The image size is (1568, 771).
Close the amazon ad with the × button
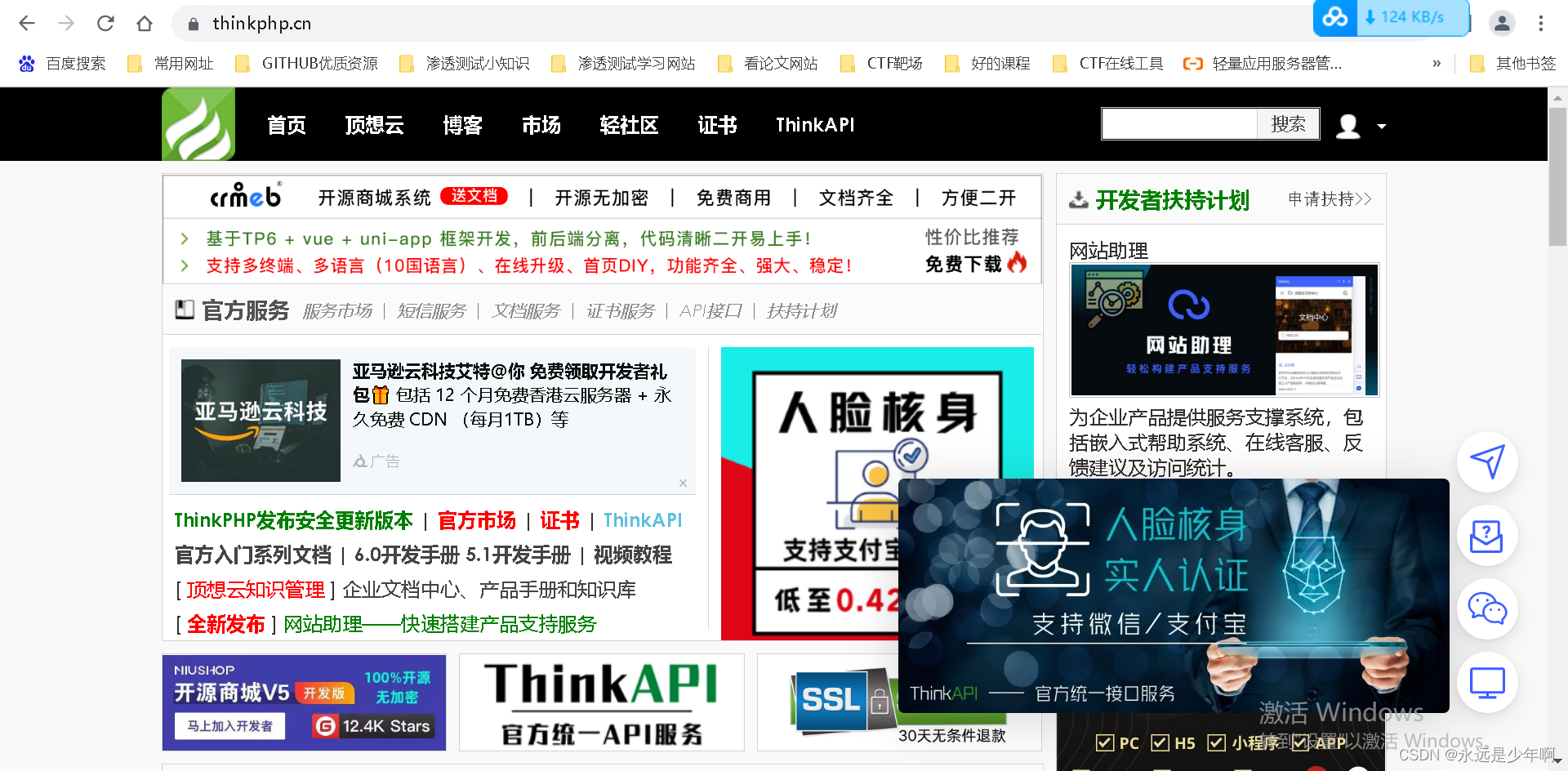click(683, 483)
